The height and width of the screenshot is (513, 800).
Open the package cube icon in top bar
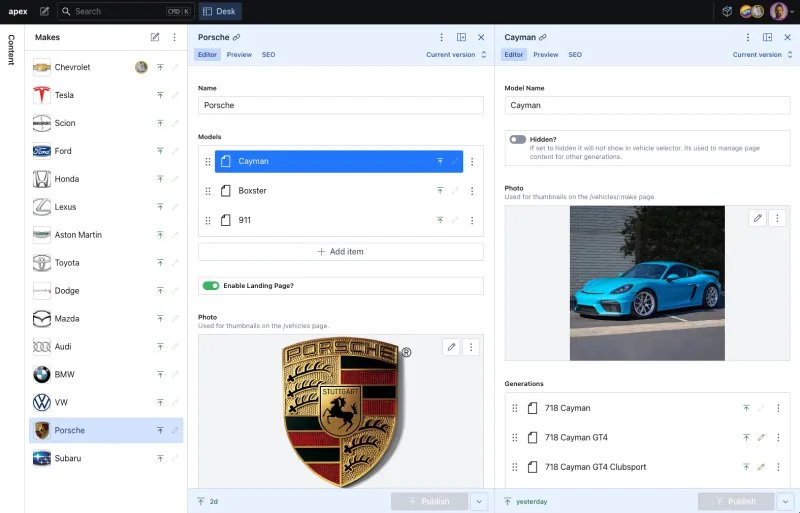pos(727,11)
